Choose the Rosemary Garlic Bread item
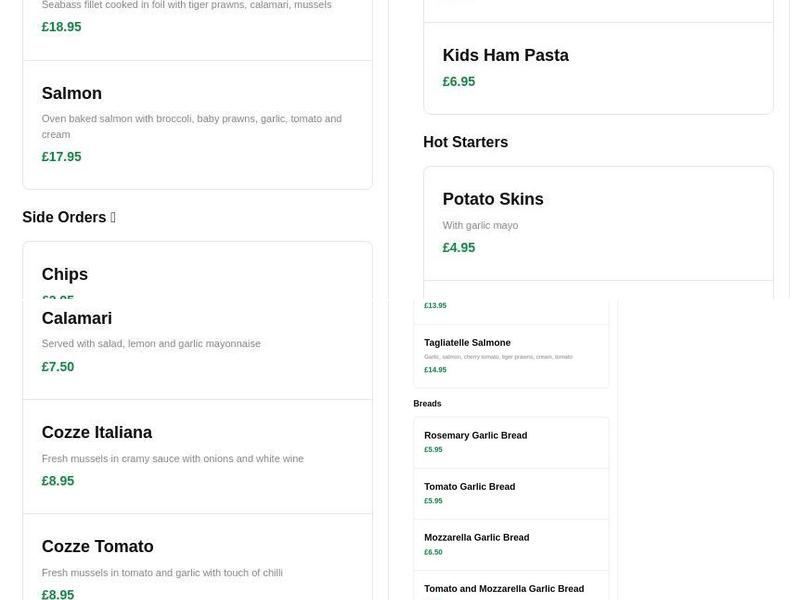Image resolution: width=800 pixels, height=600 pixels. [511, 442]
